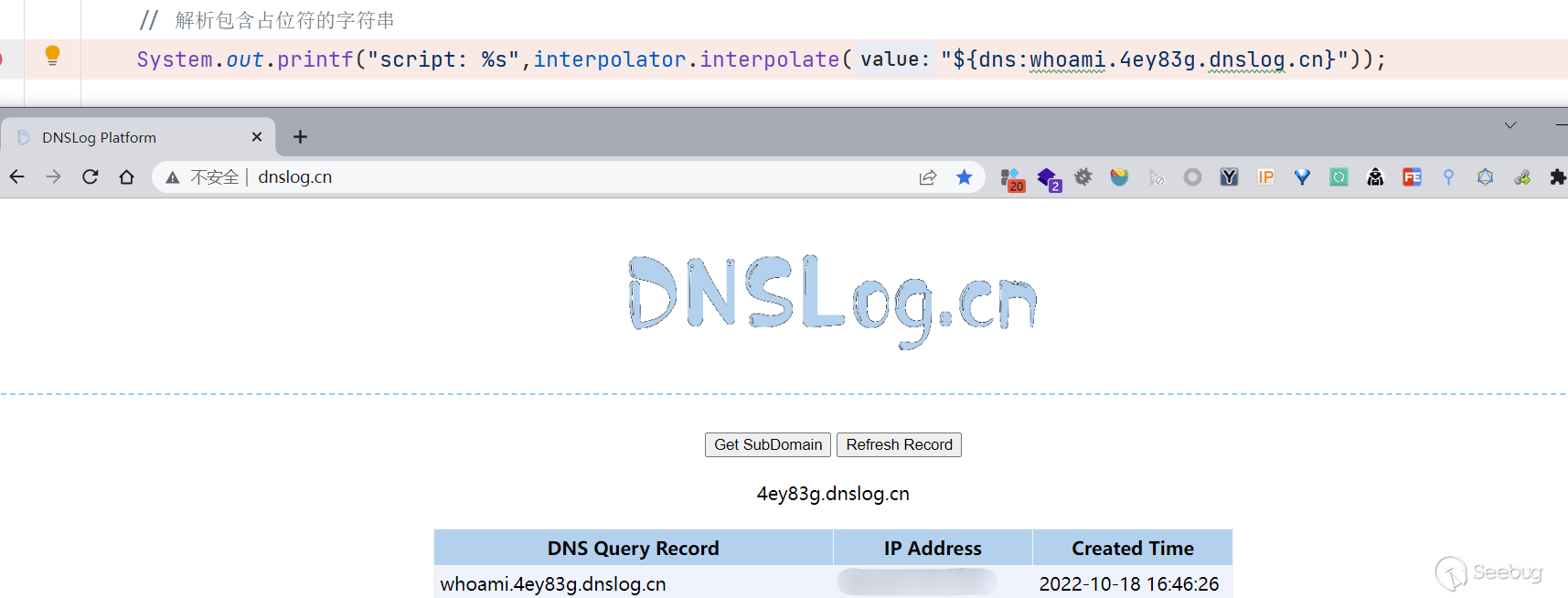Click the gray gear extension icon
1568x598 pixels.
[x=1083, y=176]
